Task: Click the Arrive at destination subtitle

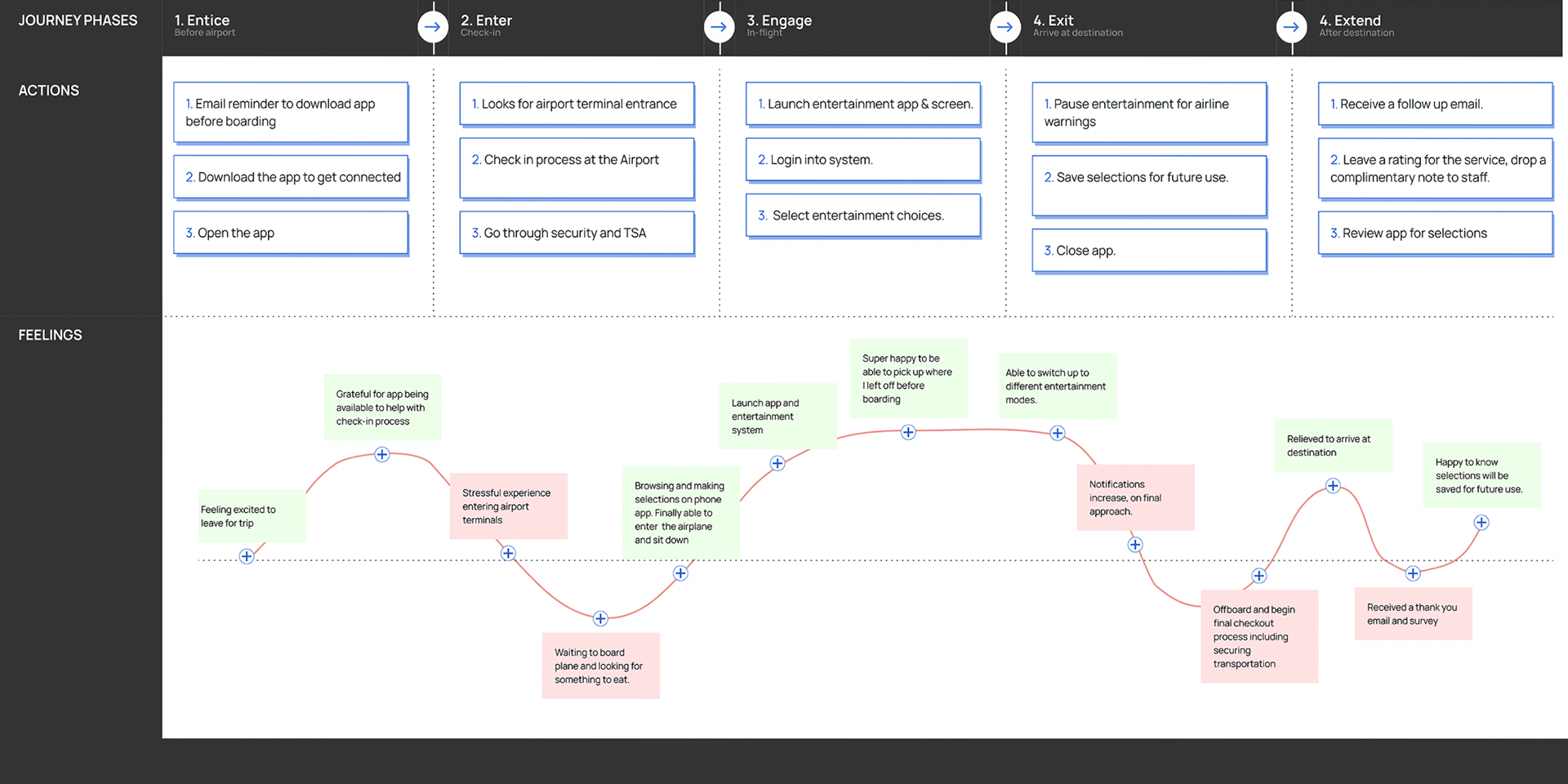Action: (1077, 33)
